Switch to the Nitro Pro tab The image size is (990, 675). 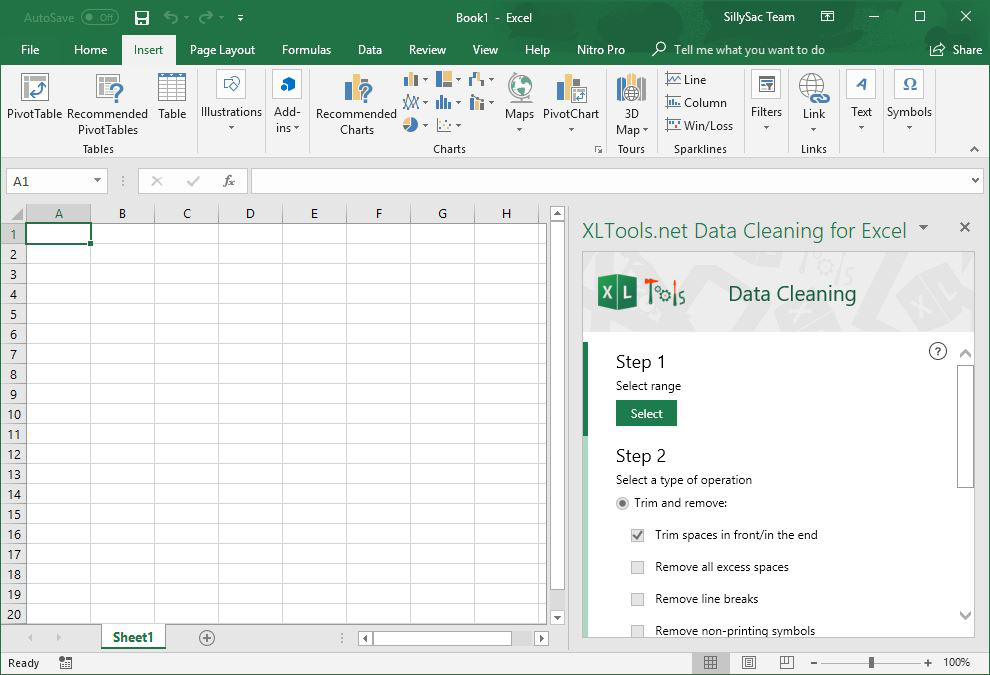[601, 50]
